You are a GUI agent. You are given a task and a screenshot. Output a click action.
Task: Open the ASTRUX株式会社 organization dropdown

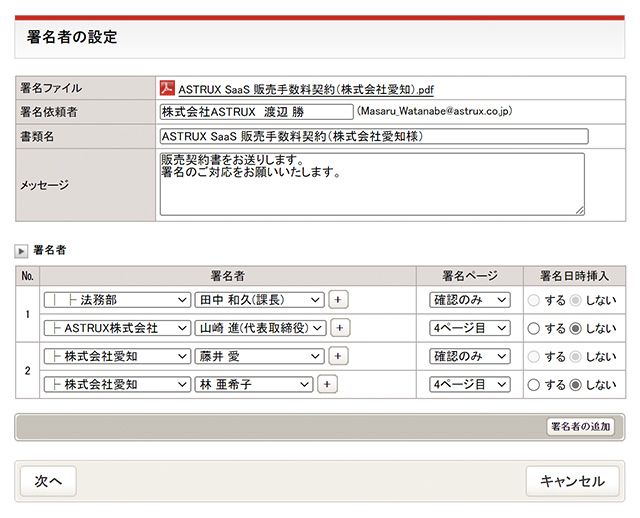(117, 328)
